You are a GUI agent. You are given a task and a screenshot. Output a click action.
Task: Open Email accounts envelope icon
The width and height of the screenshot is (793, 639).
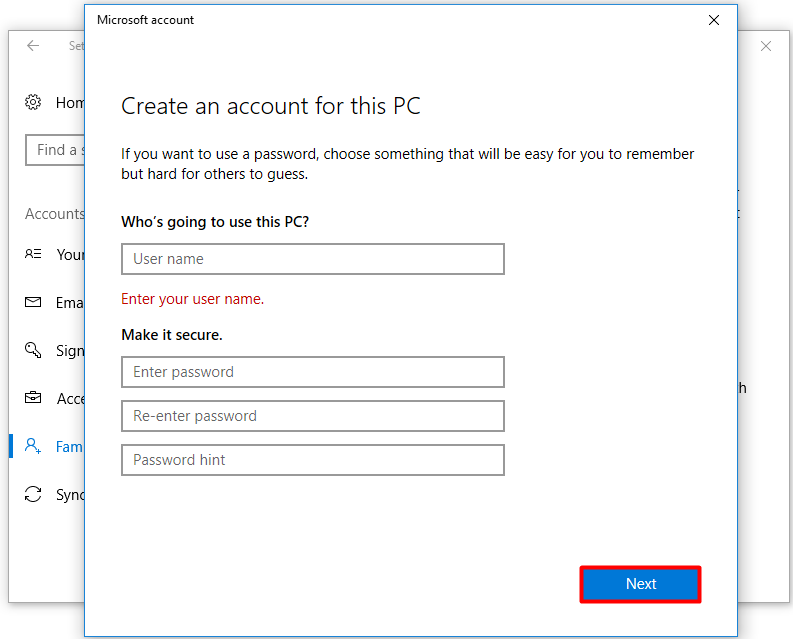click(x=33, y=303)
